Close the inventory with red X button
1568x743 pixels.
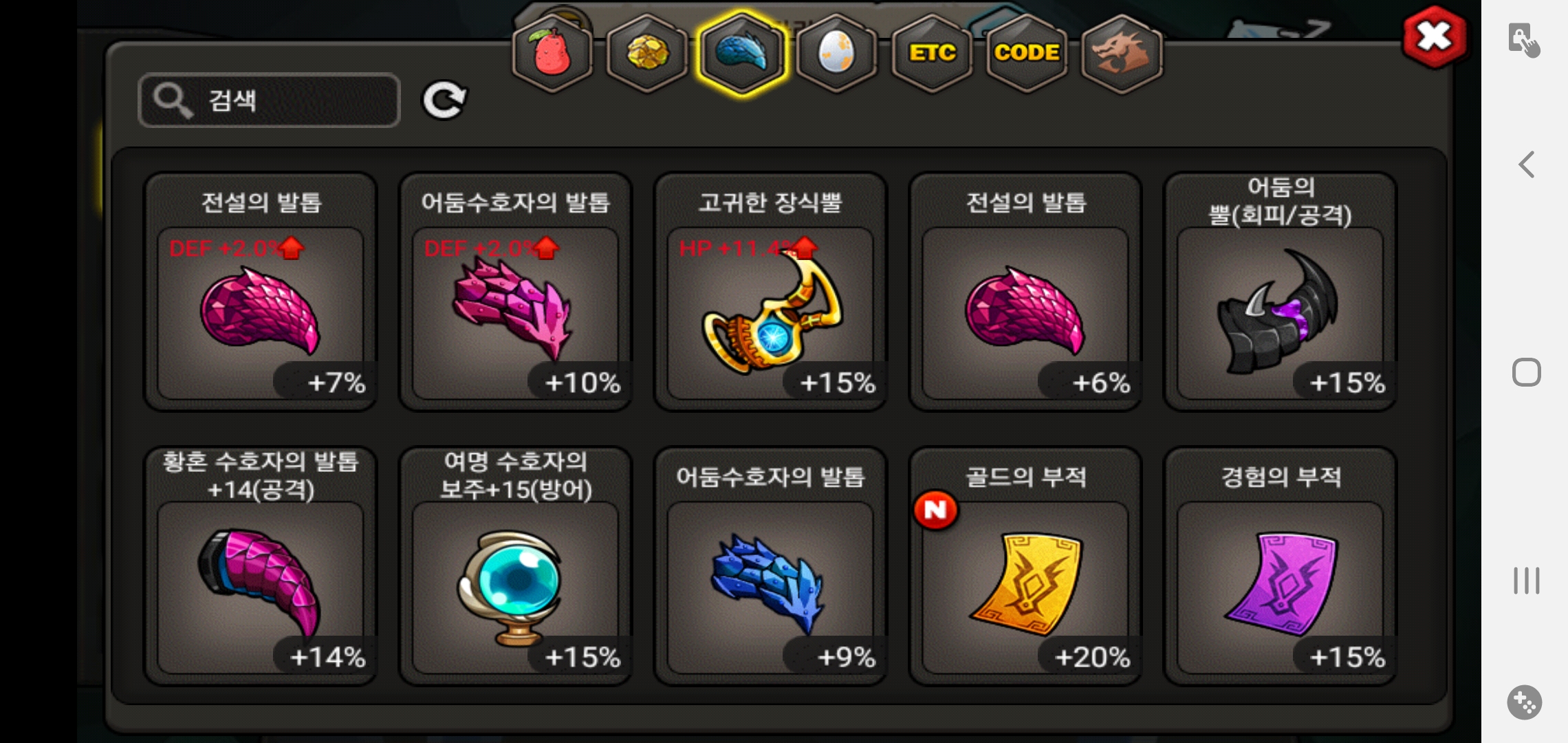coord(1434,36)
